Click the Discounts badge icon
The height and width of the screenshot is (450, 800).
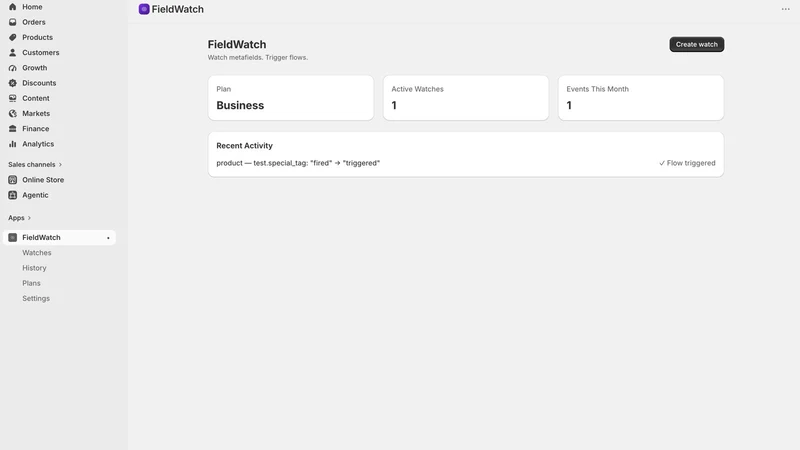(x=13, y=83)
